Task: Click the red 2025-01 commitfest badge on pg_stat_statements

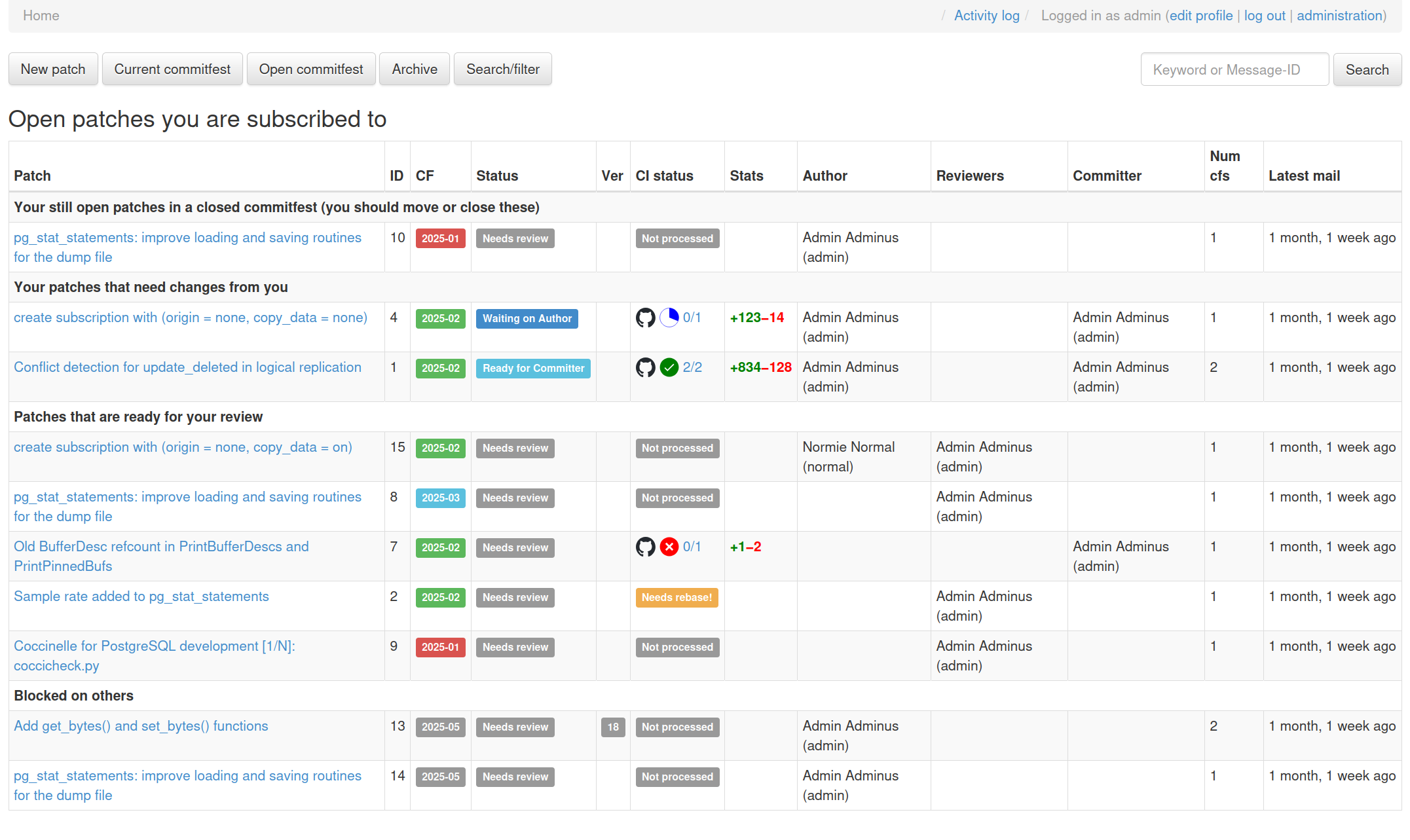Action: [440, 238]
